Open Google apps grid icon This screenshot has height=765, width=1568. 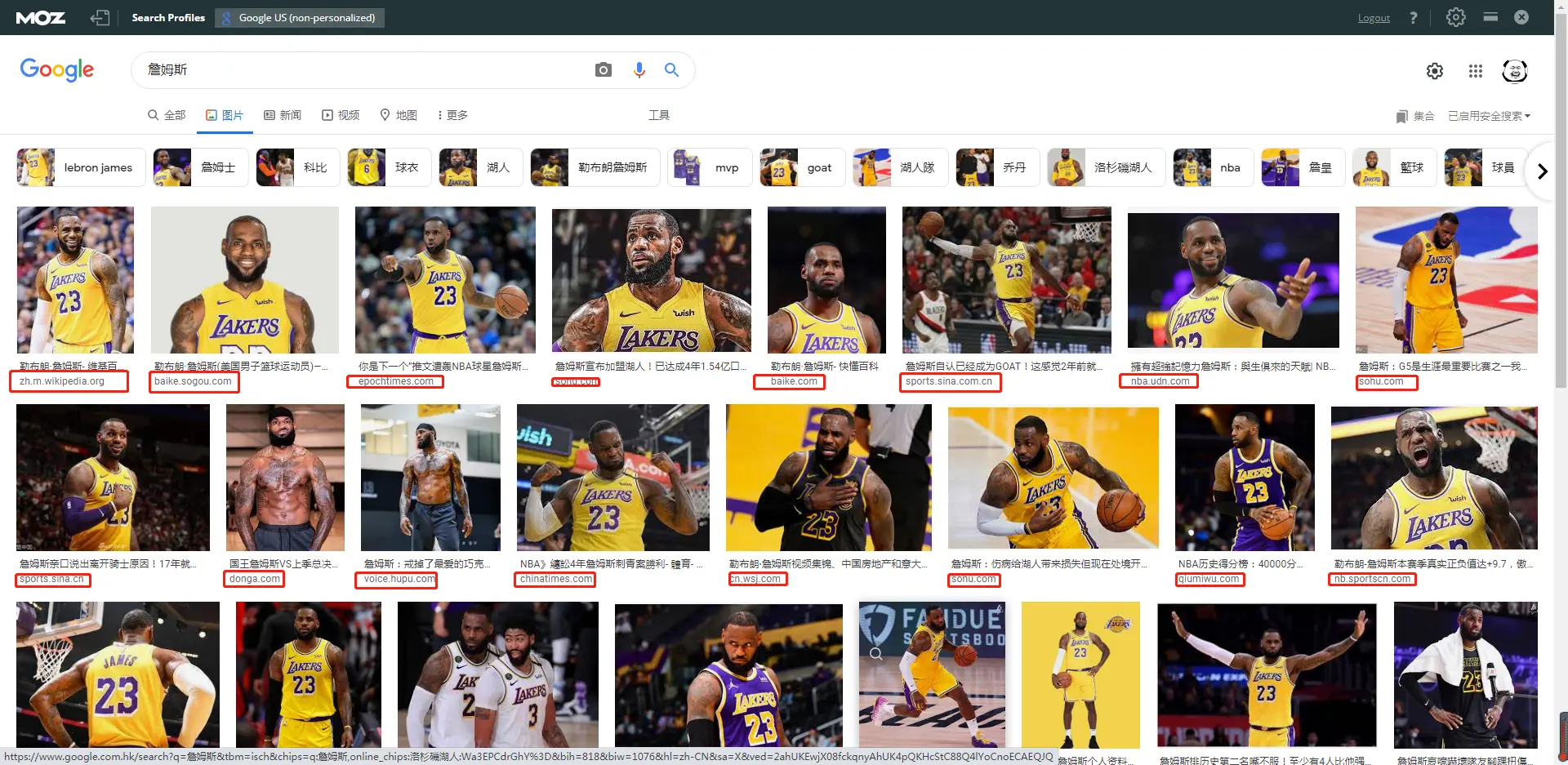[1475, 71]
